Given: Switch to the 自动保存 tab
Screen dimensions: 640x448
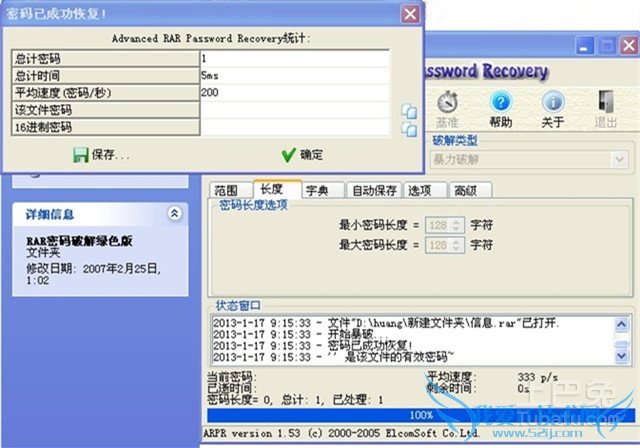Looking at the screenshot, I should click(374, 191).
